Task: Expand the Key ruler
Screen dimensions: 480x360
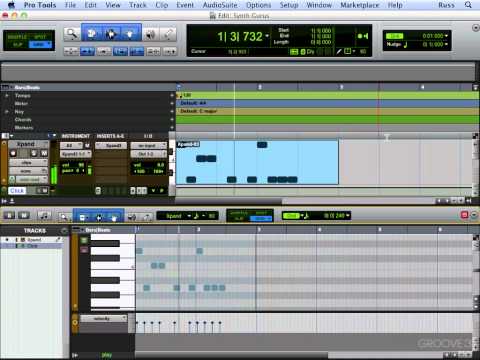Action: tap(7, 112)
